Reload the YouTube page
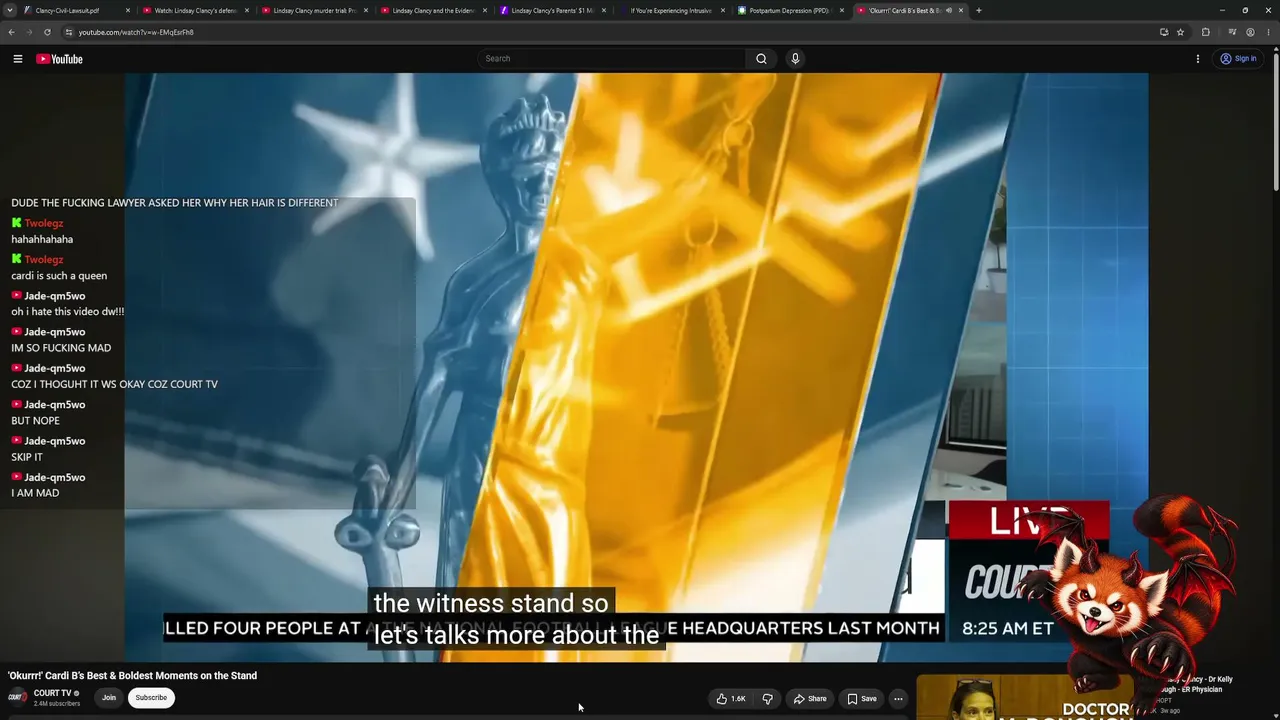Image resolution: width=1280 pixels, height=720 pixels. [x=47, y=32]
